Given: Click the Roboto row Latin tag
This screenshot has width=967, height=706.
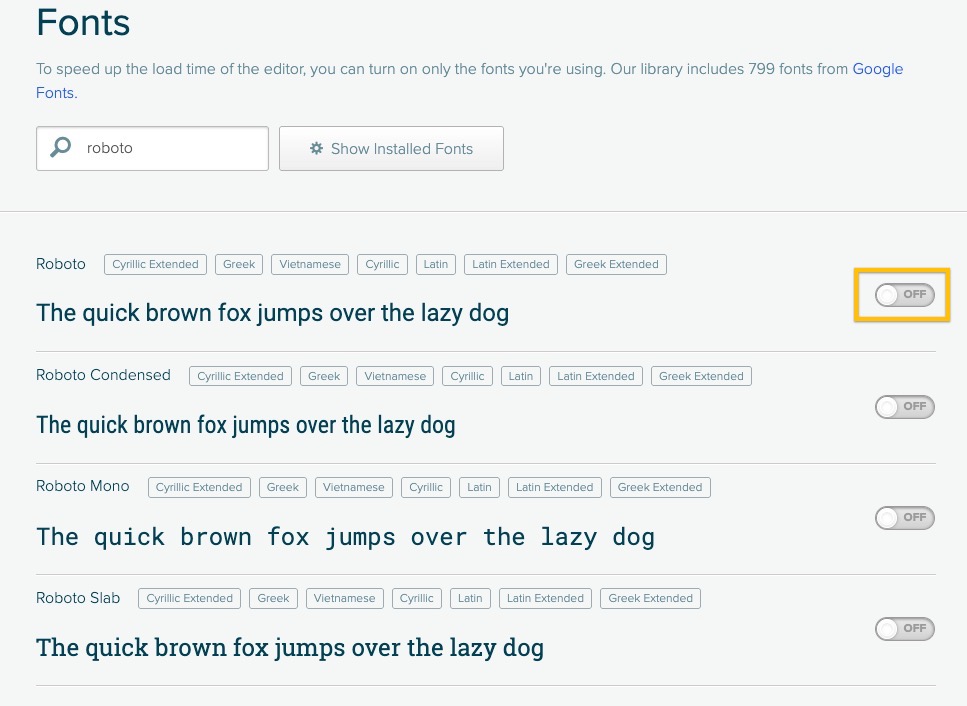Looking at the screenshot, I should pyautogui.click(x=435, y=265).
